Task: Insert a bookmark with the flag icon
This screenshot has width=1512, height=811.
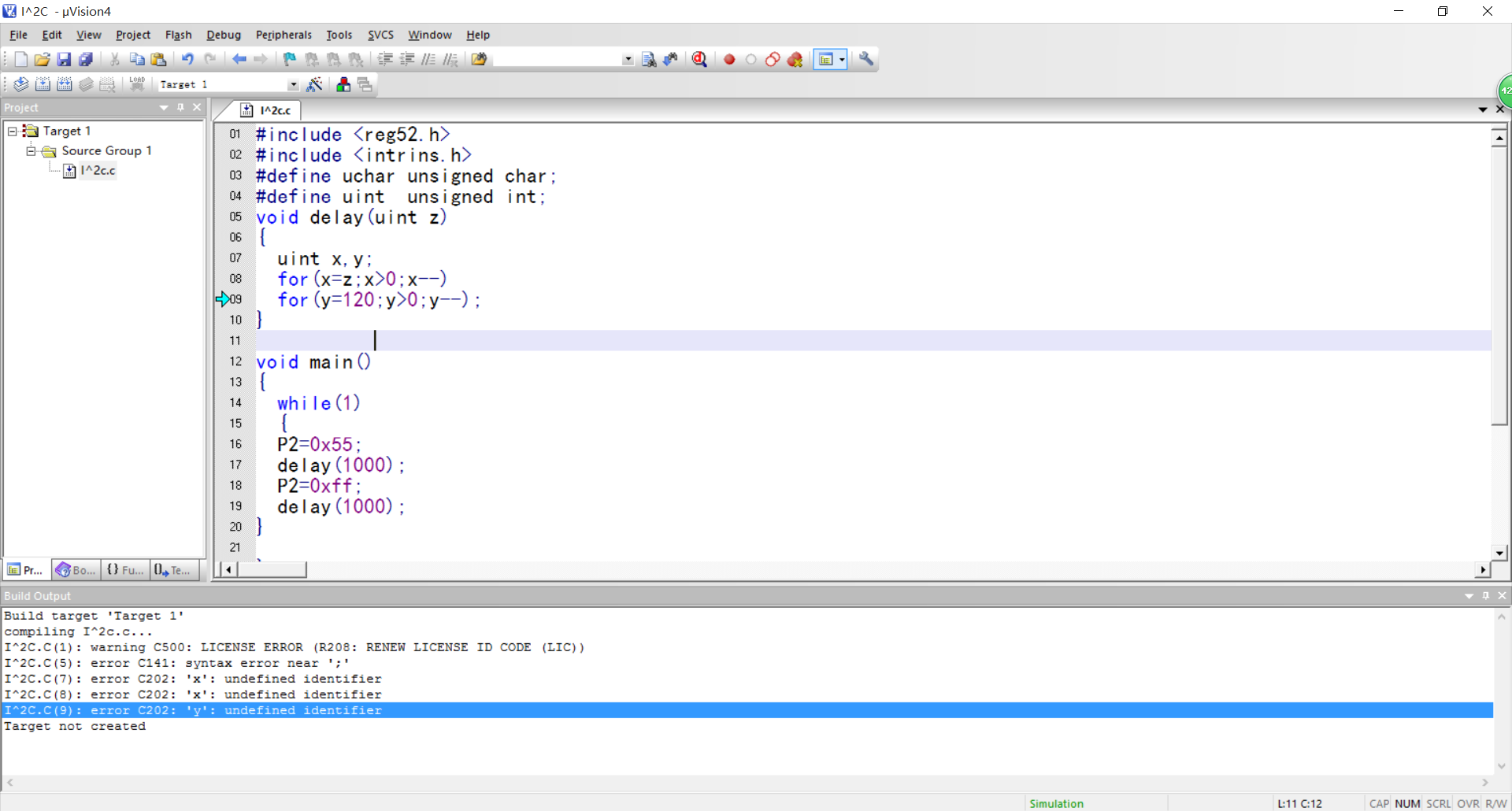Action: (x=289, y=59)
